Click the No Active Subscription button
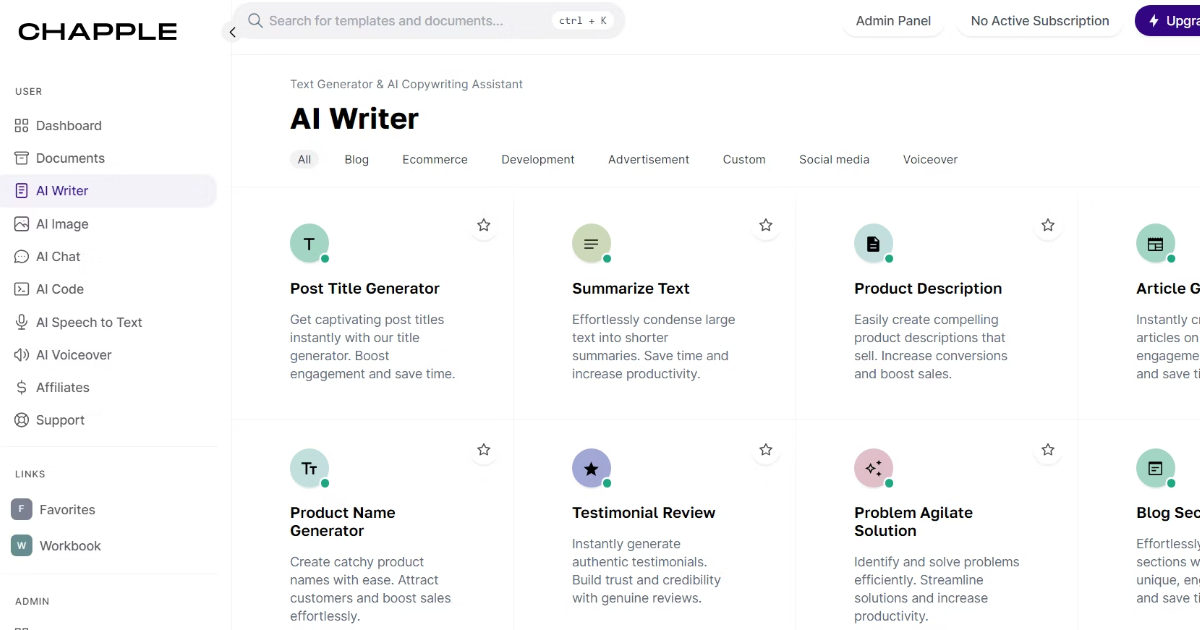This screenshot has height=630, width=1200. (x=1040, y=20)
